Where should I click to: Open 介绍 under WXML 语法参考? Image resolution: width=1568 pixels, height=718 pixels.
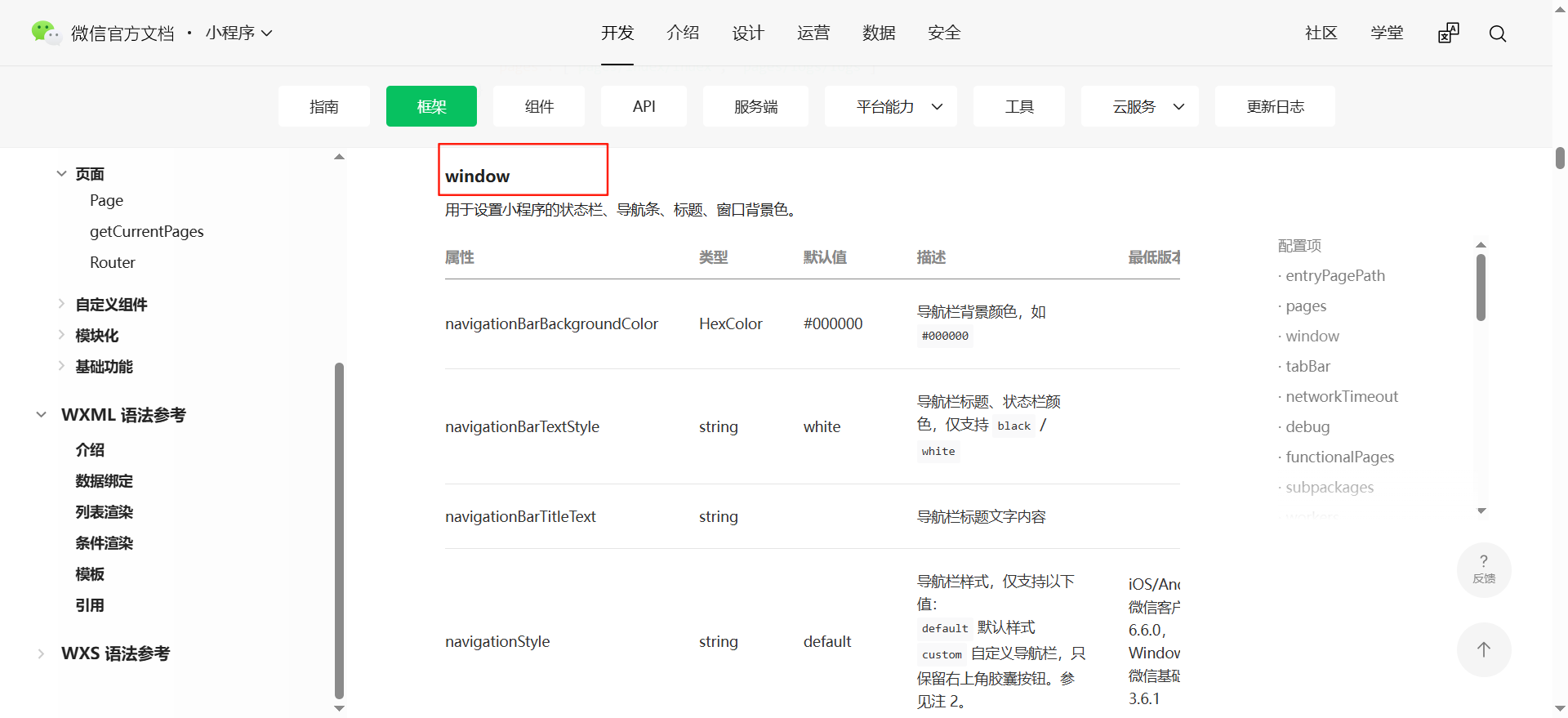90,450
